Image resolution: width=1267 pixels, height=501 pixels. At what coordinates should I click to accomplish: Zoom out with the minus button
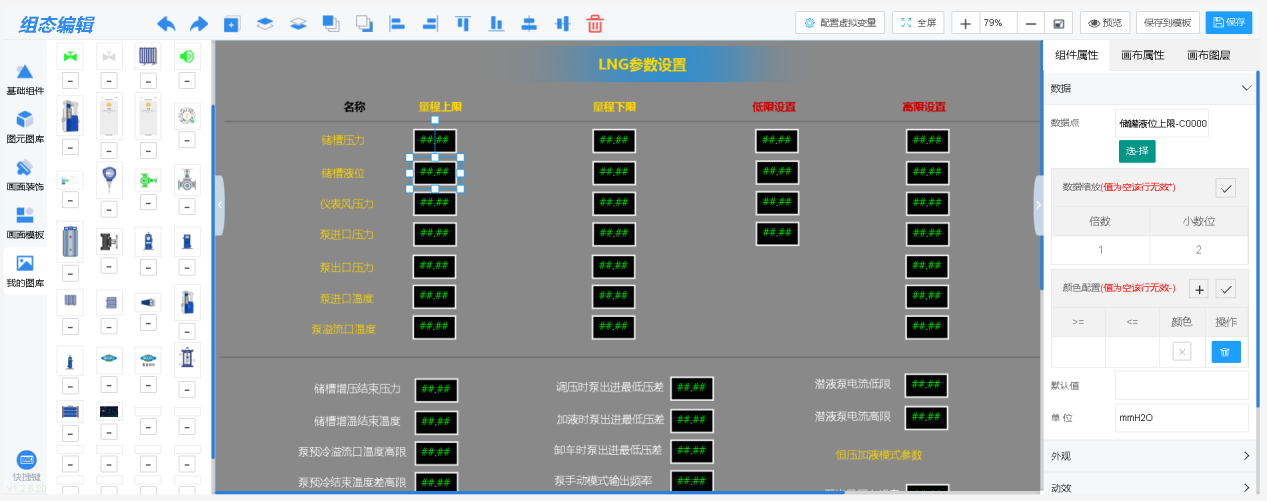click(1031, 23)
